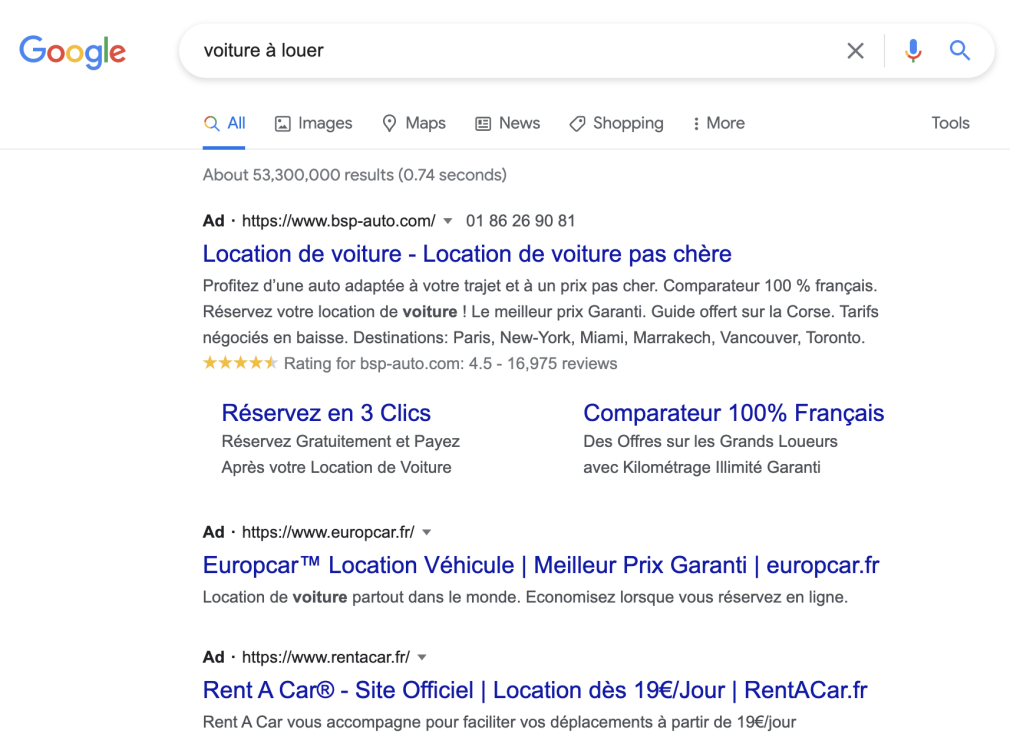Activate voice search with the microphone icon
The image size is (1010, 750).
[x=912, y=50]
